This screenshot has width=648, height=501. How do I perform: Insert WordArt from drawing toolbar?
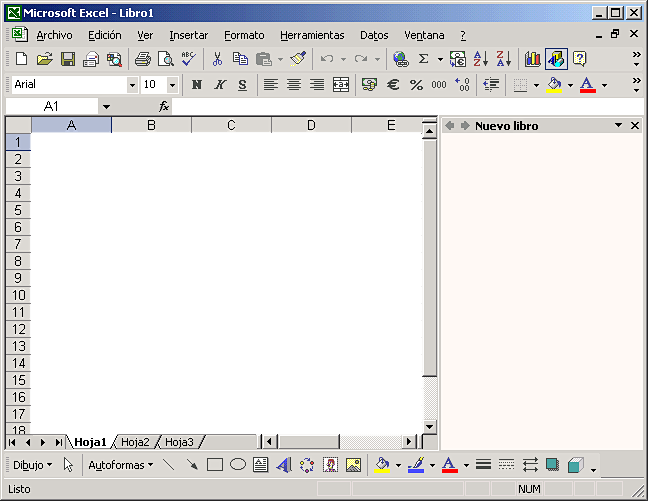(283, 465)
